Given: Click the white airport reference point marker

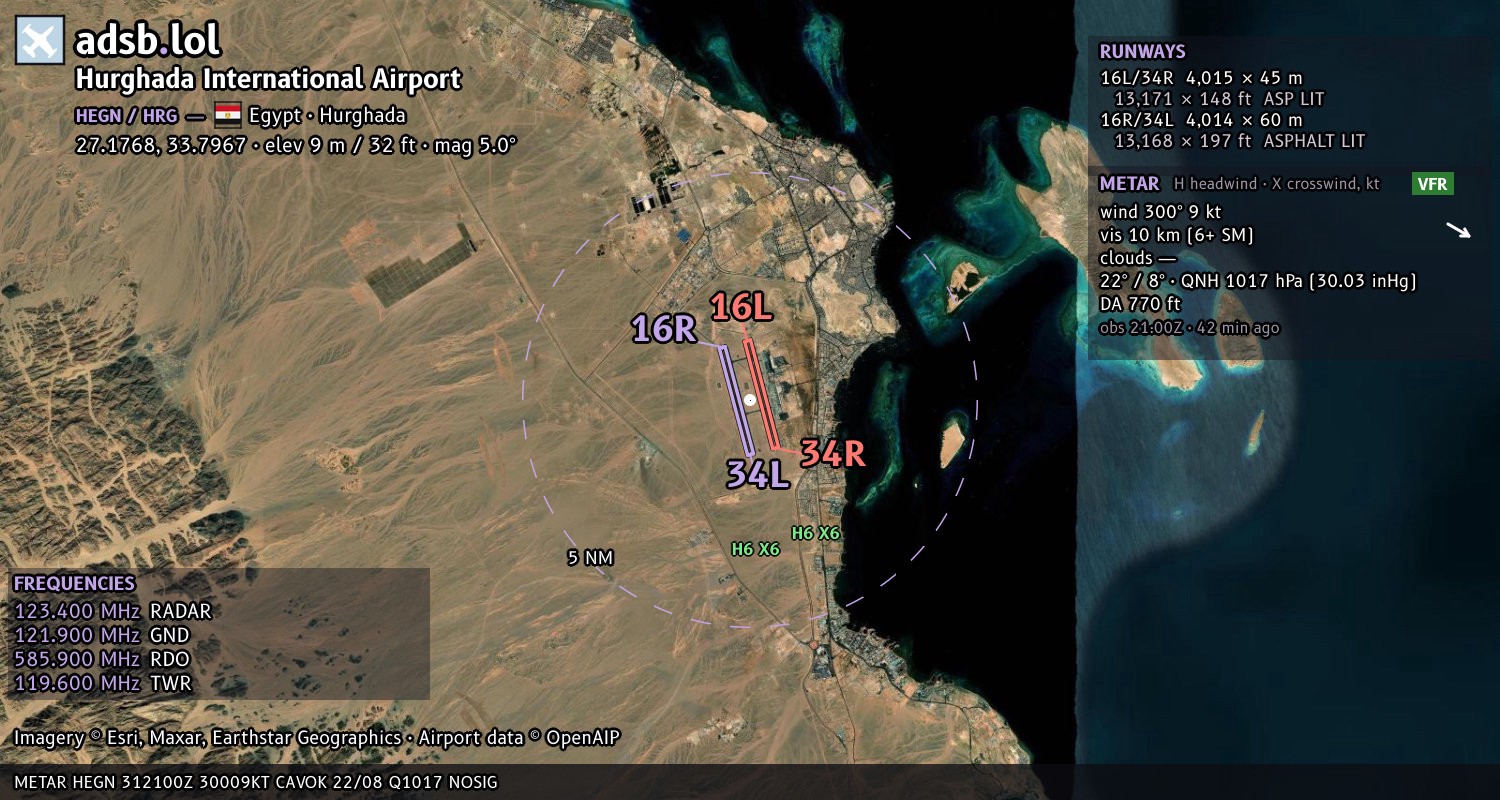Looking at the screenshot, I should coord(750,399).
